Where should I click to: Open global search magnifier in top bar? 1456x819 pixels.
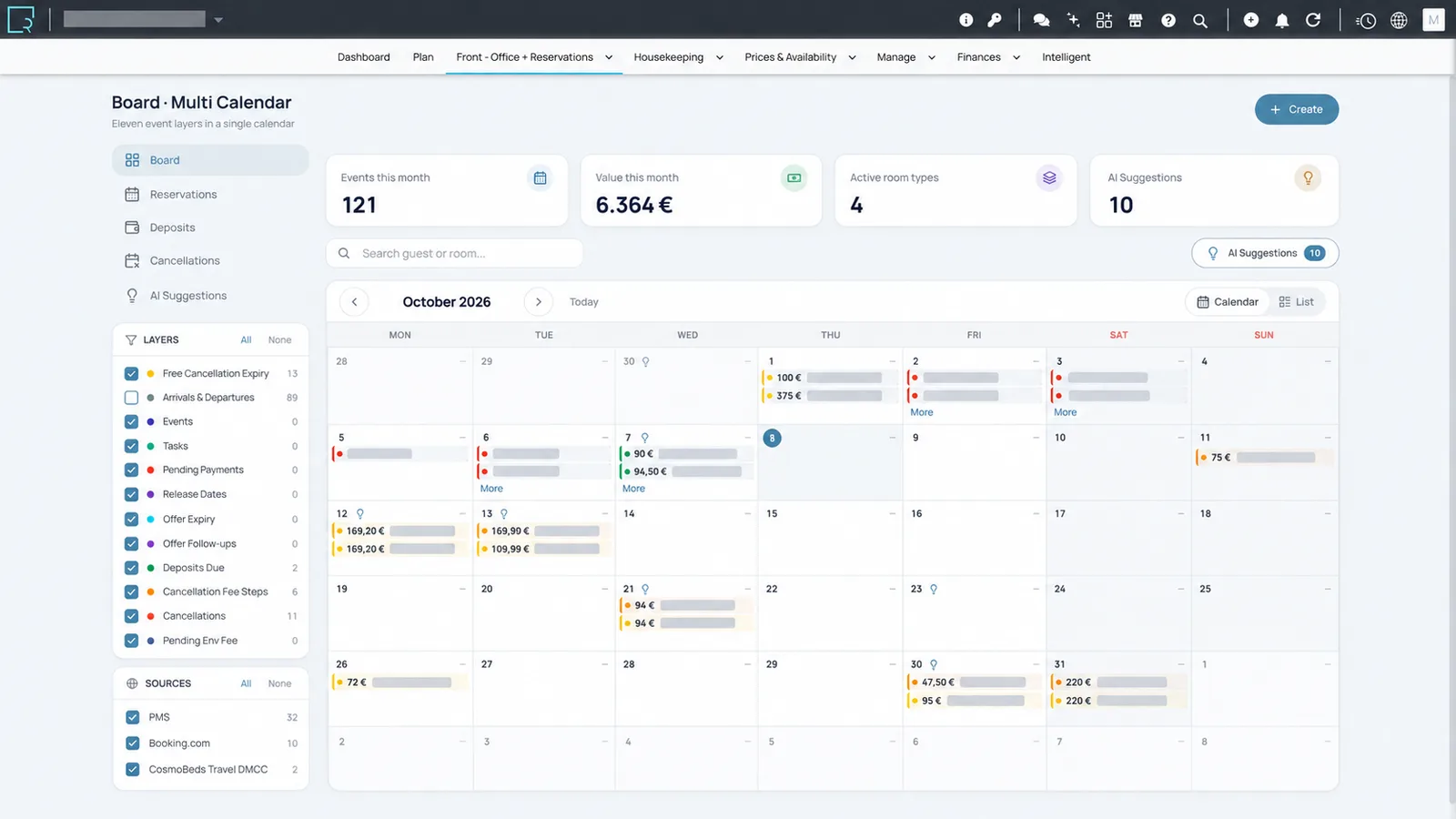[x=1200, y=20]
